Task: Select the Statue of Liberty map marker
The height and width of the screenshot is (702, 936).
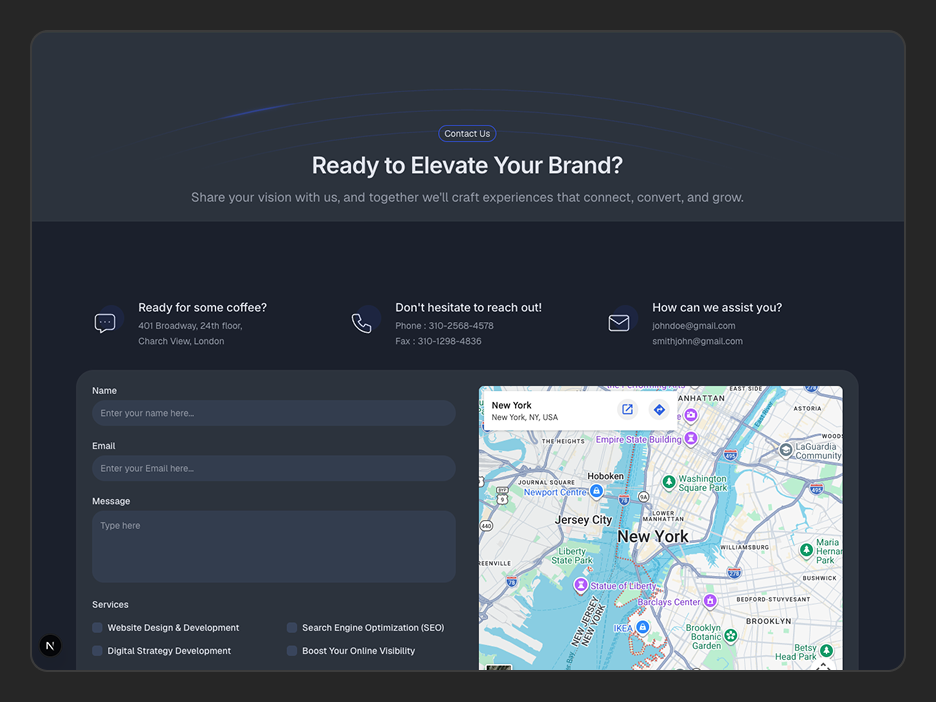Action: (580, 585)
